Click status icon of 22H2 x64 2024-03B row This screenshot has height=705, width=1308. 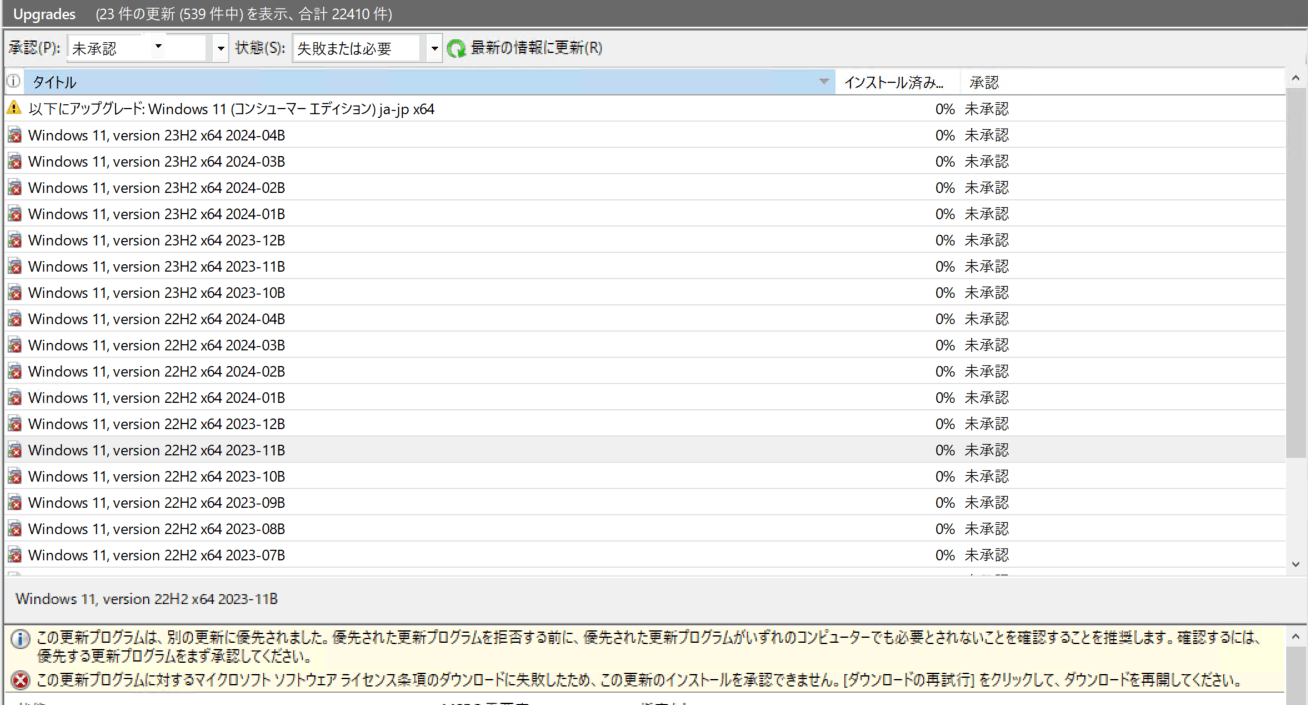tap(14, 345)
